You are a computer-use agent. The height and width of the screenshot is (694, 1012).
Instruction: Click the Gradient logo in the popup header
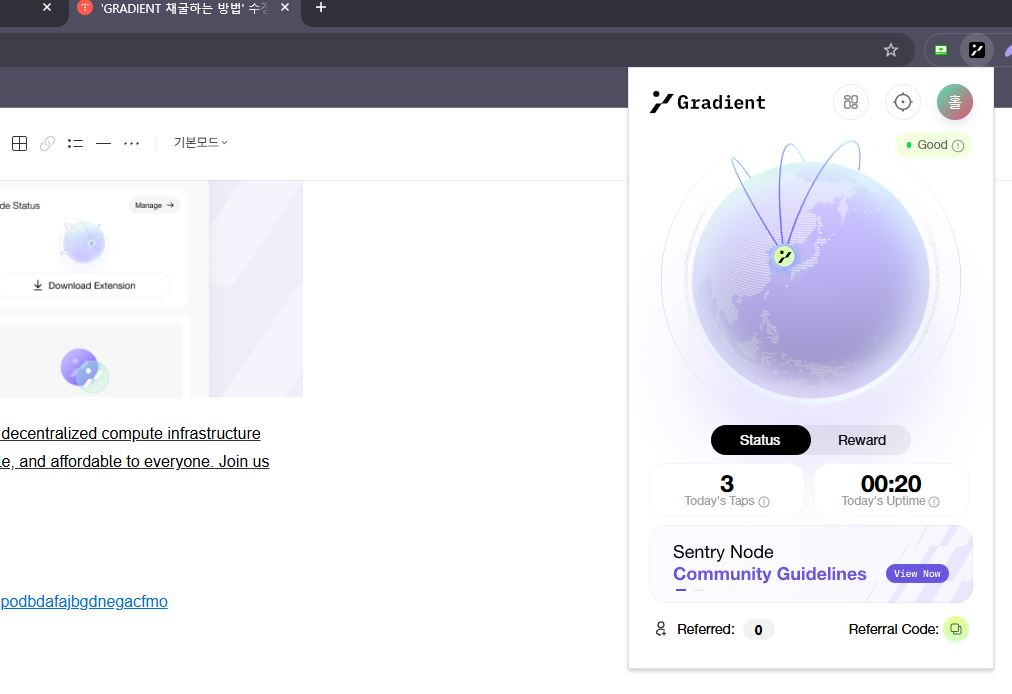707,102
